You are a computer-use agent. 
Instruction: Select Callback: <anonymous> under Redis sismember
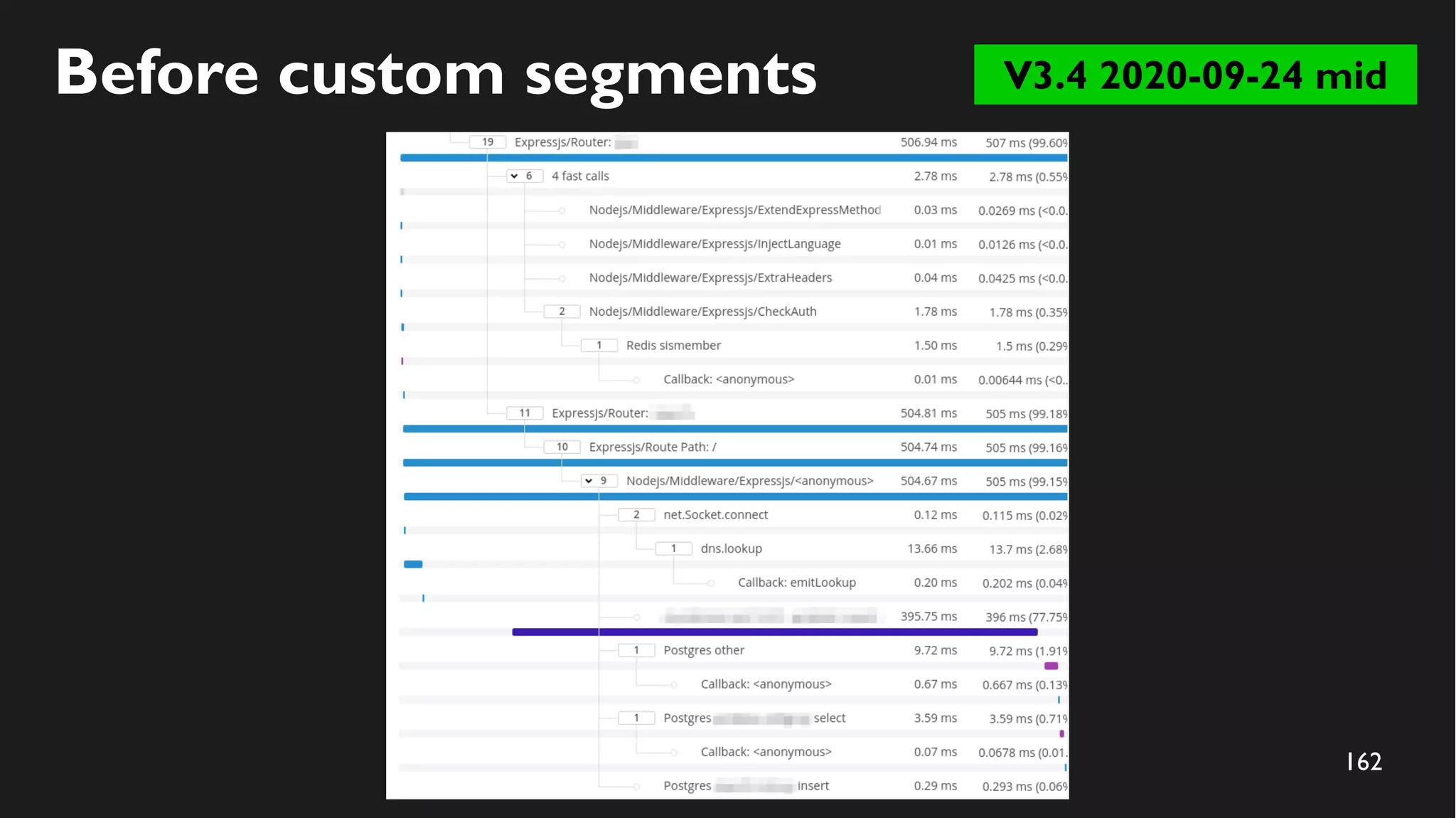pyautogui.click(x=729, y=379)
